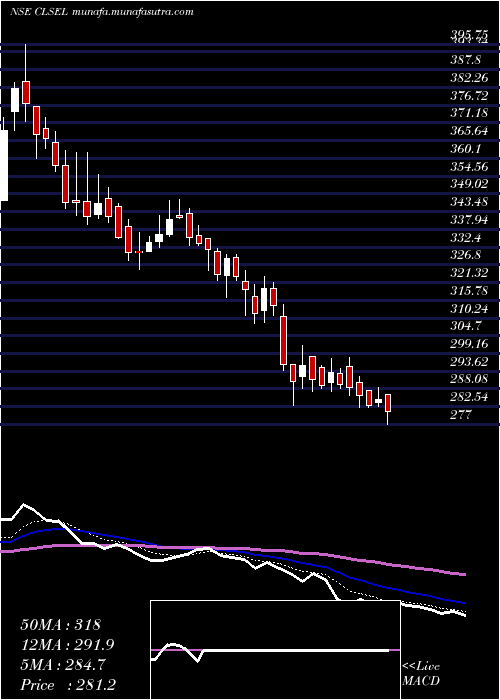The width and height of the screenshot is (500, 700).
Task: Select the 288.08 price axis label
Action: pyautogui.click(x=469, y=379)
